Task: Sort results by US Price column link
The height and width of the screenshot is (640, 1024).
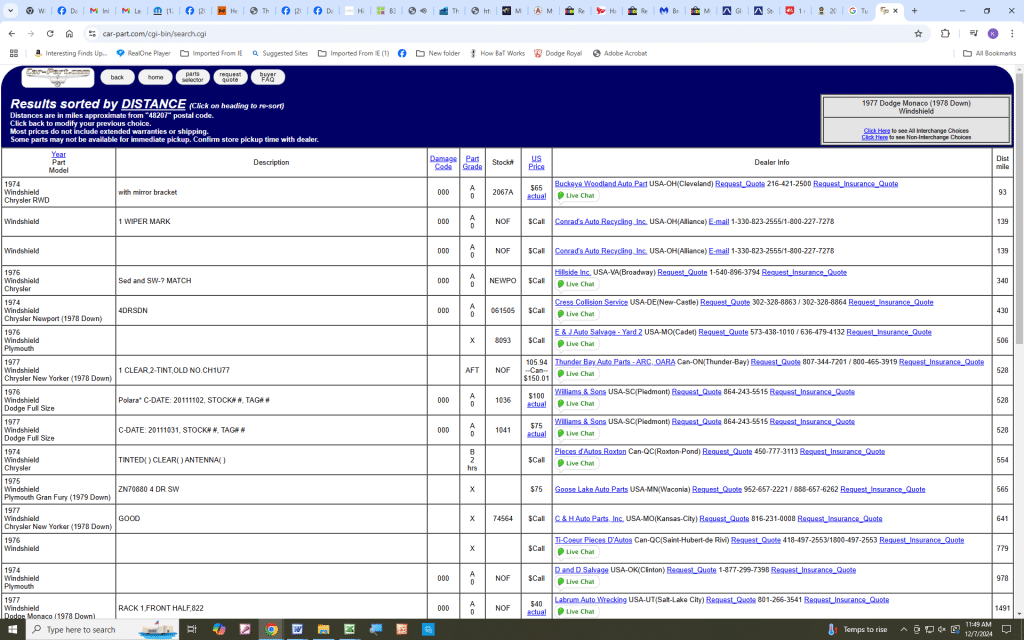Action: tap(536, 163)
